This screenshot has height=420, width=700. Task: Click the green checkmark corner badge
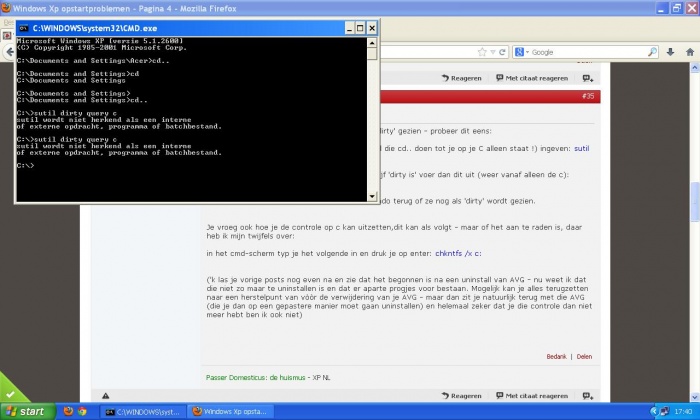[x=11, y=394]
